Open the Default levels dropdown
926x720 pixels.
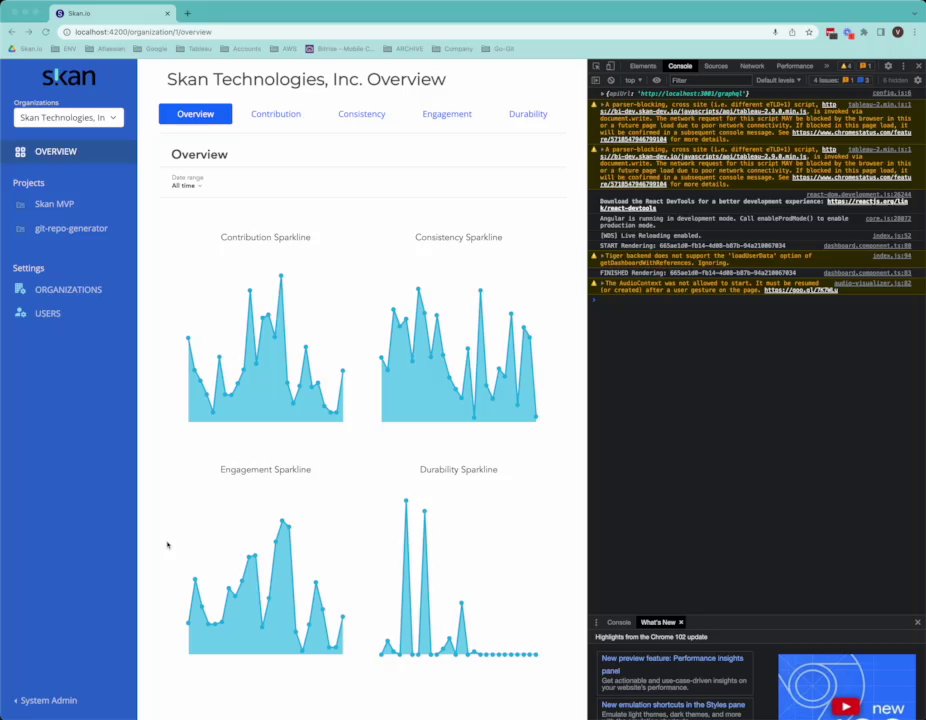[778, 80]
